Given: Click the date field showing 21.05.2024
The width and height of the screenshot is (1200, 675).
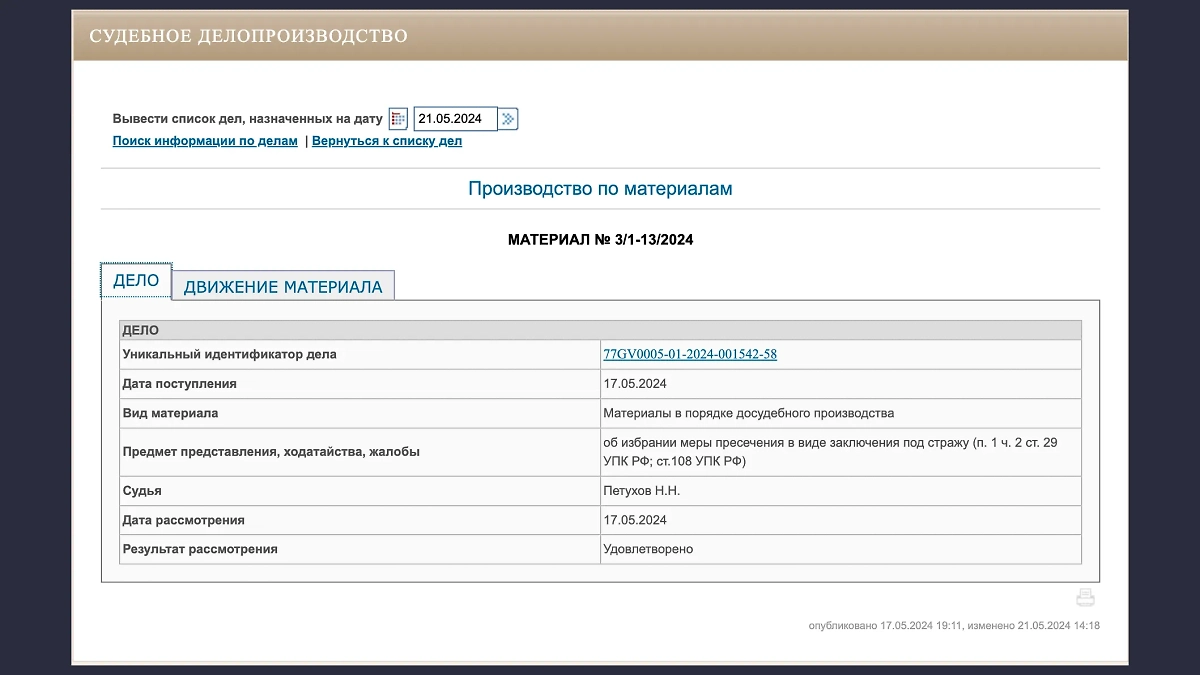Looking at the screenshot, I should pos(455,119).
